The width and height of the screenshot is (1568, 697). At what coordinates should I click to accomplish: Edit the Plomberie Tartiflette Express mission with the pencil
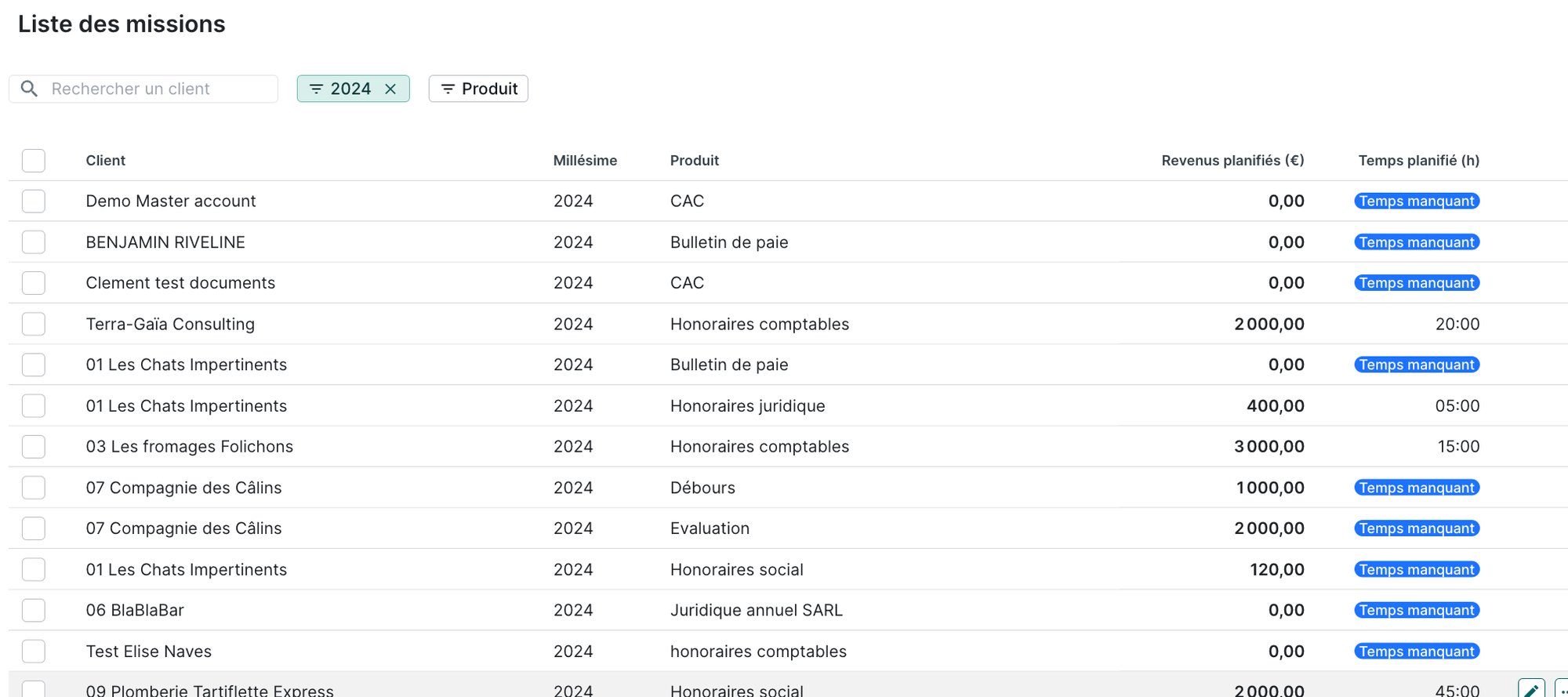1530,689
